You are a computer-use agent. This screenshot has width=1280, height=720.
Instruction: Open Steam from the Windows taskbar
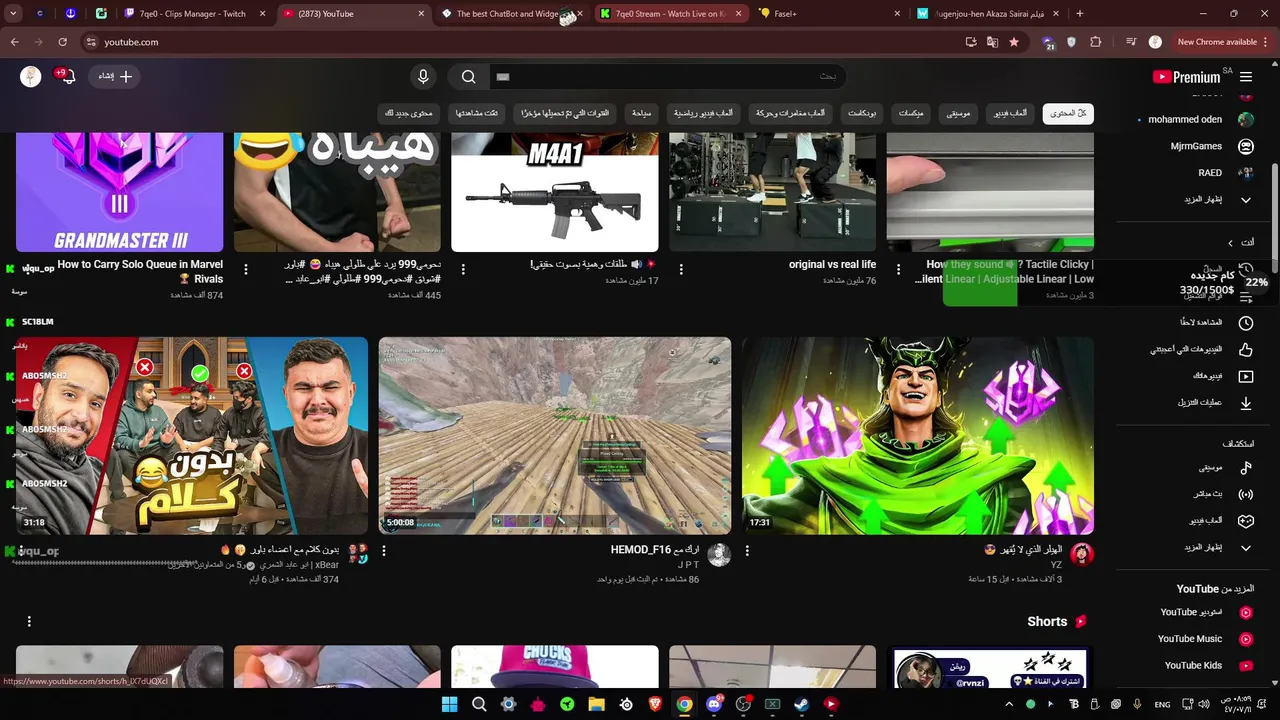801,704
